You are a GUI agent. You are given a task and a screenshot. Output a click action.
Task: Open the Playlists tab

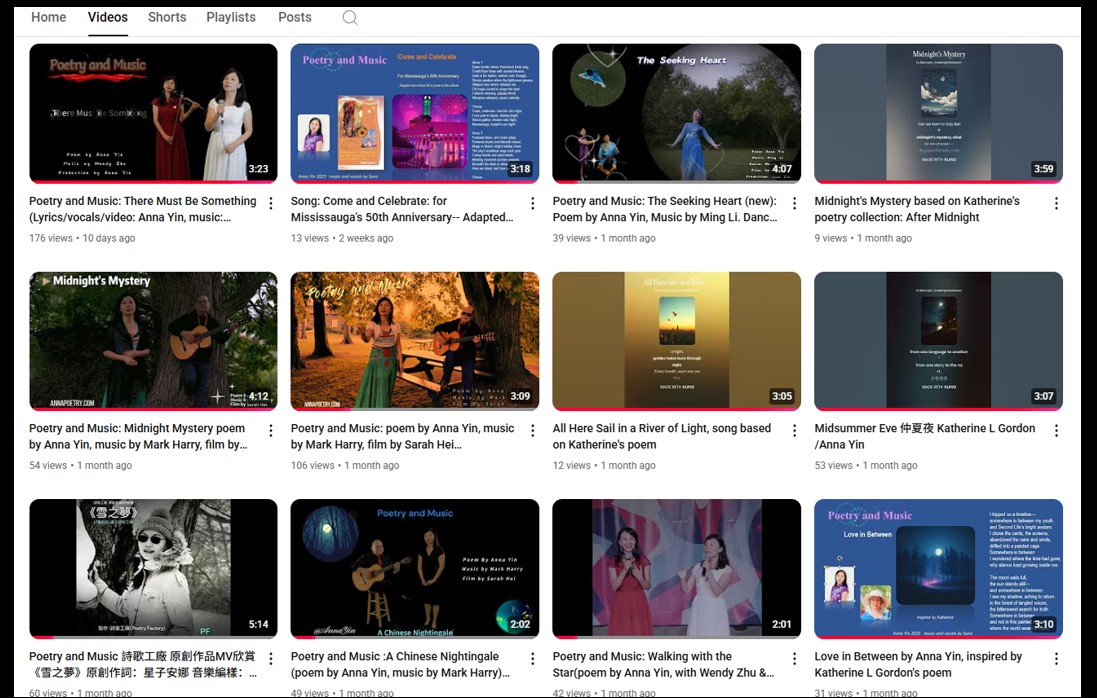(231, 17)
